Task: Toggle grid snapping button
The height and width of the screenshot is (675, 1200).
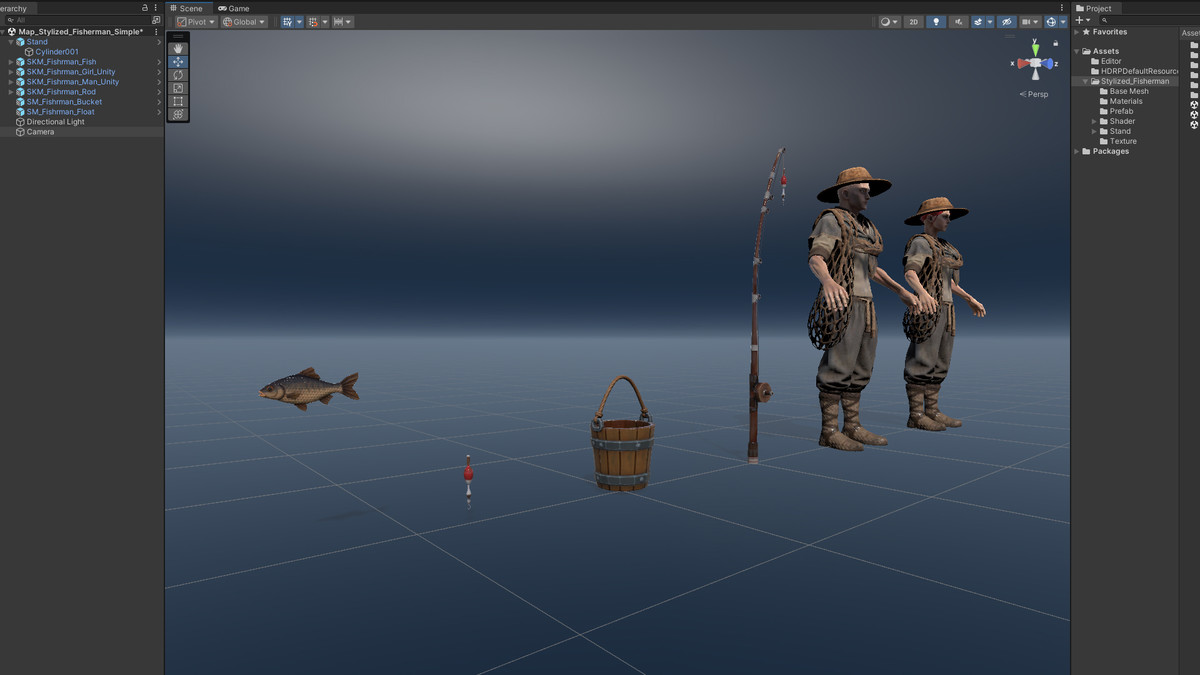Action: point(313,21)
